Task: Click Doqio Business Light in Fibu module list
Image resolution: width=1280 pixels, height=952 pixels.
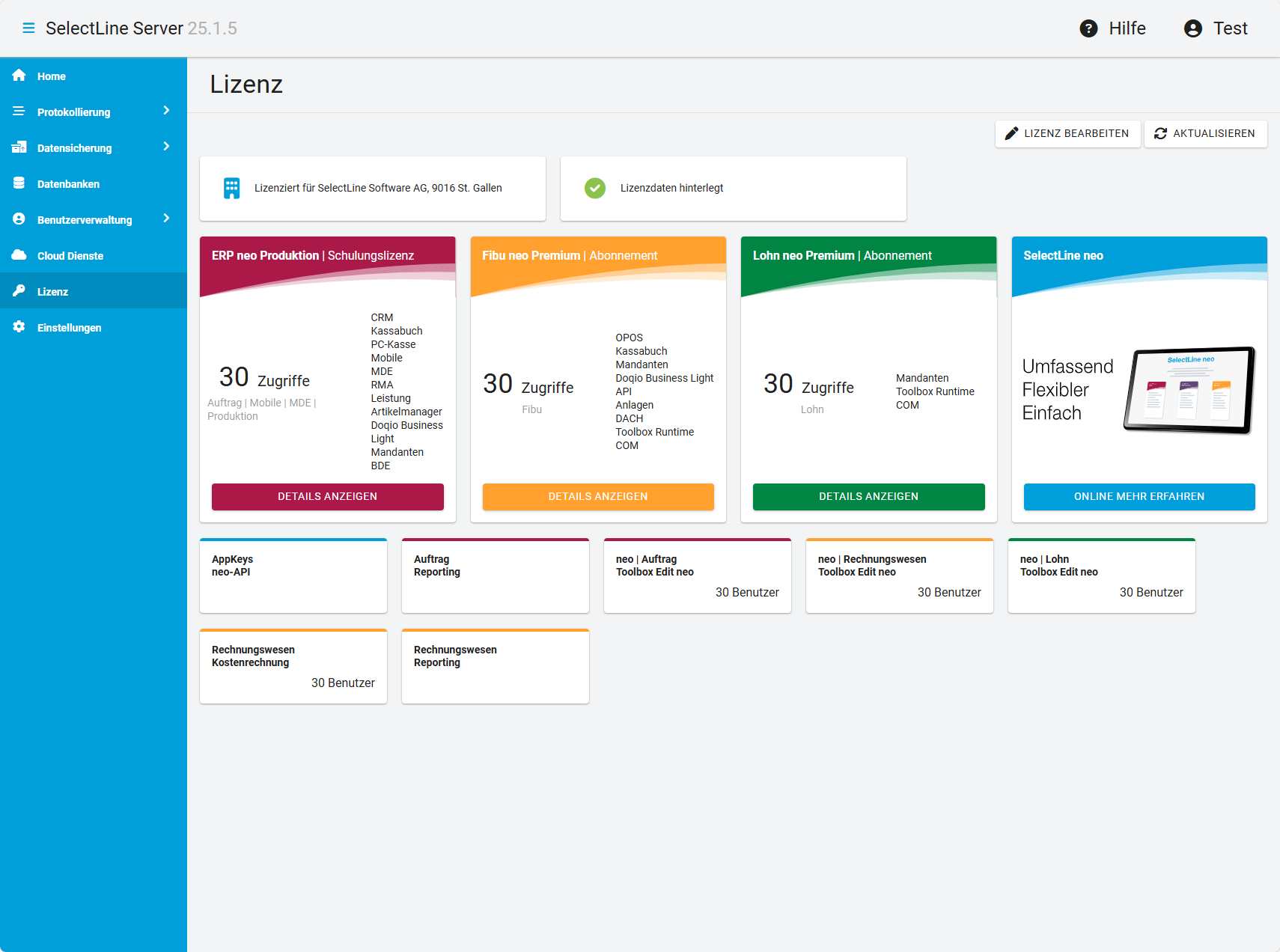Action: 664,378
